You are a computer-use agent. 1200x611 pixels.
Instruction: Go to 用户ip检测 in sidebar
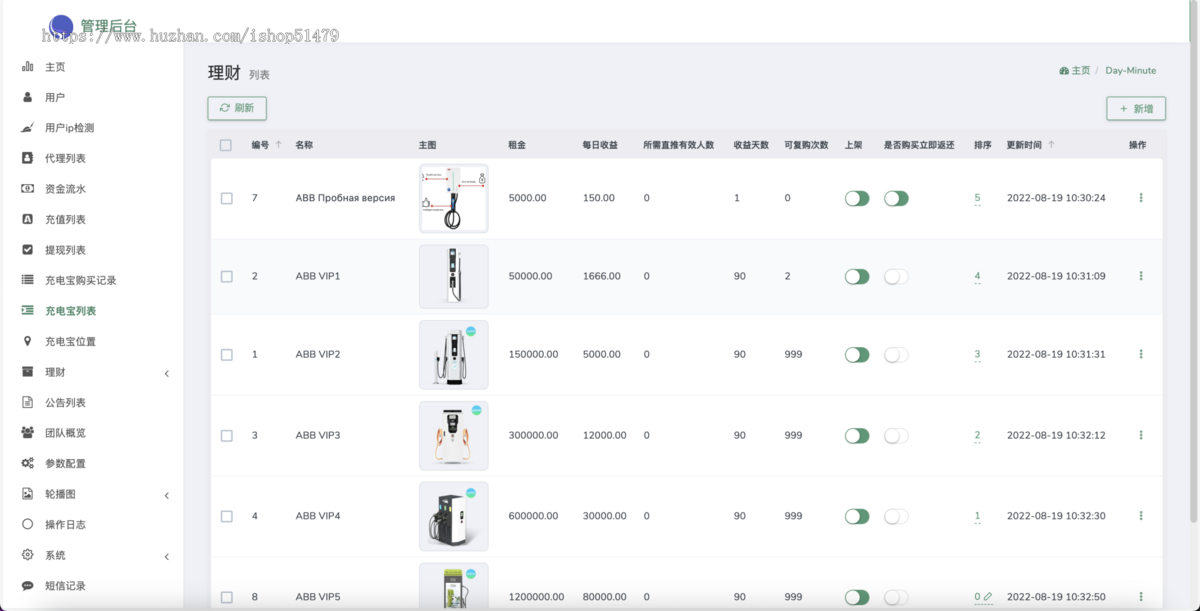69,128
